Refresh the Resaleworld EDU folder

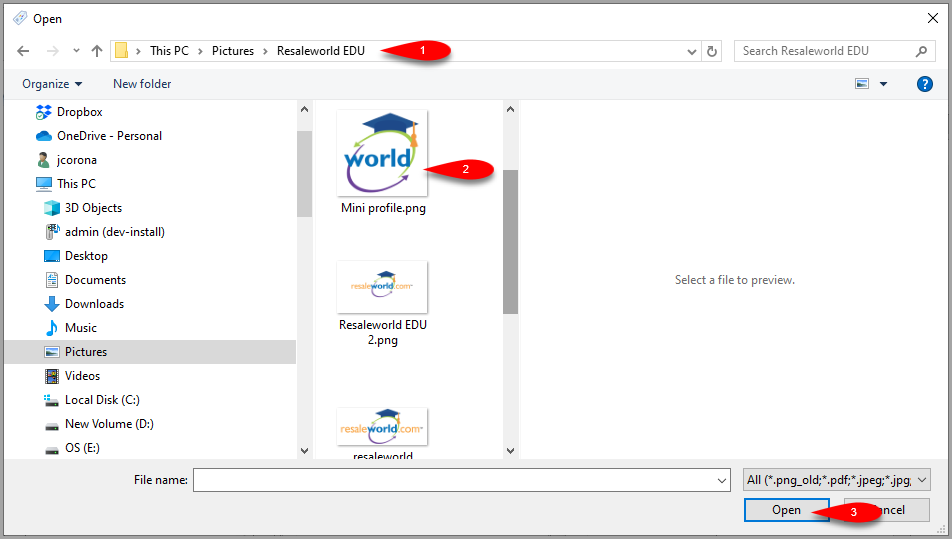(x=712, y=52)
